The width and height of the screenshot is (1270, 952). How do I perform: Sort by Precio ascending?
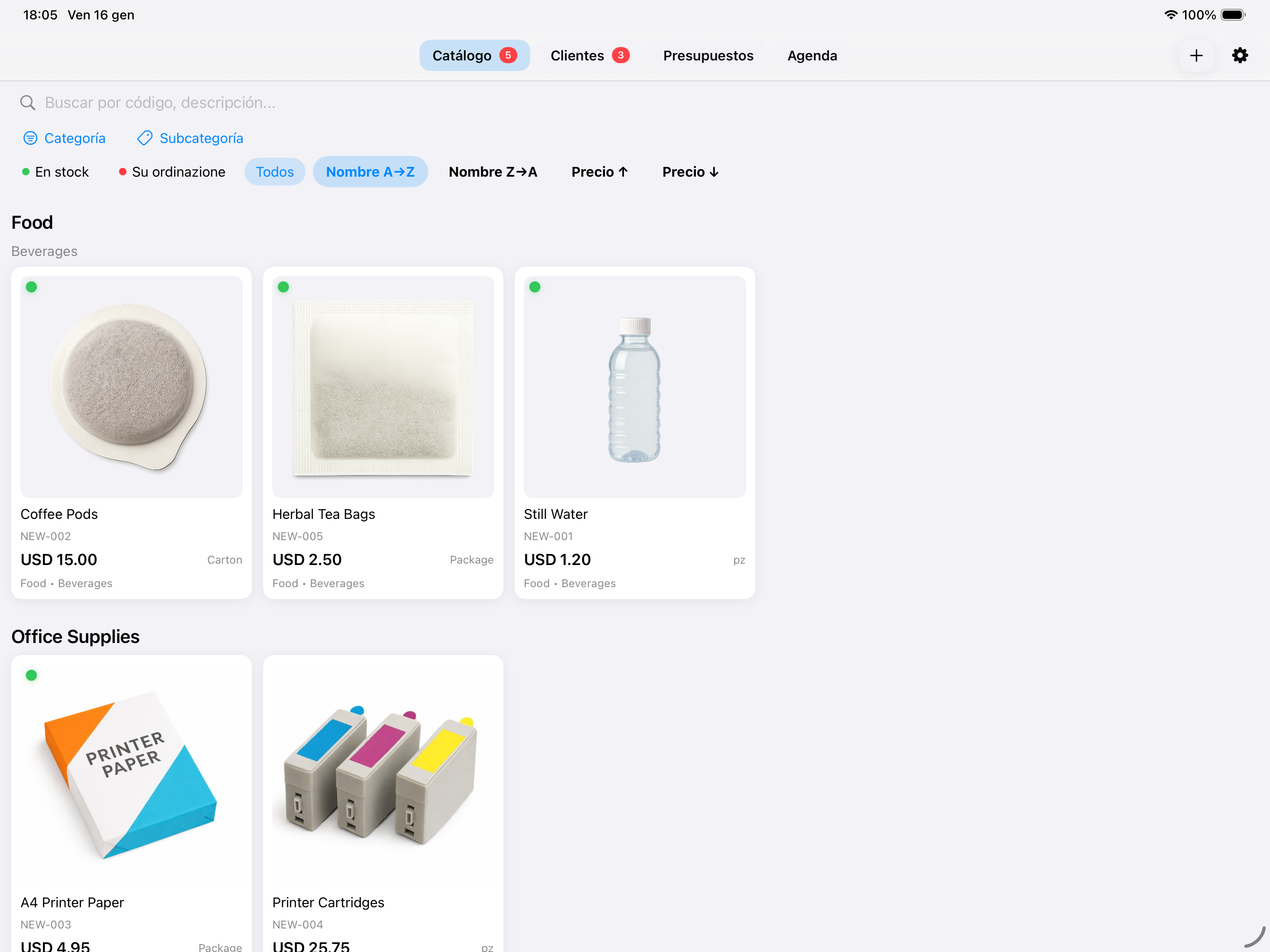[x=600, y=172]
